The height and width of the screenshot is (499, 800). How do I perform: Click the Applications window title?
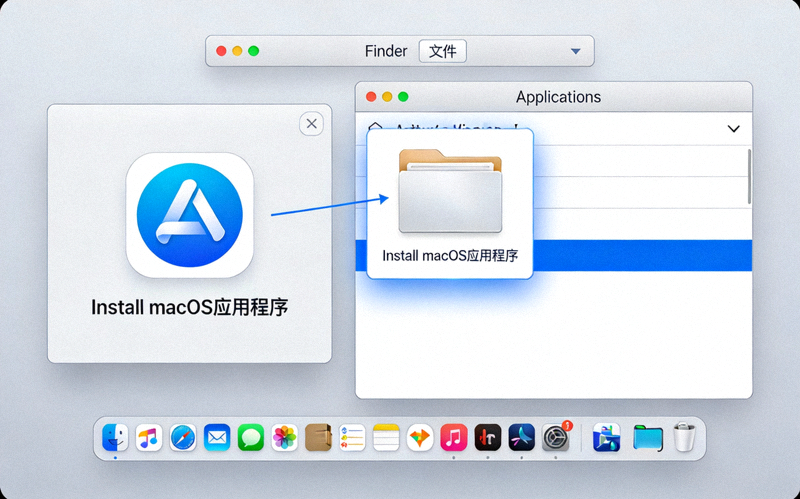click(x=558, y=97)
